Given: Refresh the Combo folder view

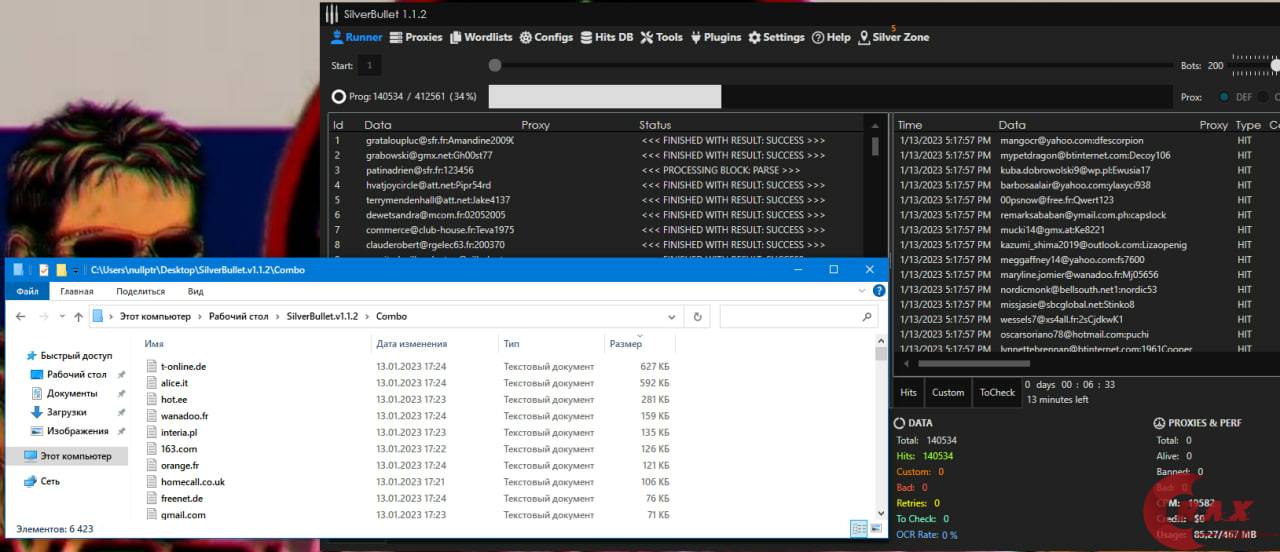Looking at the screenshot, I should (699, 317).
